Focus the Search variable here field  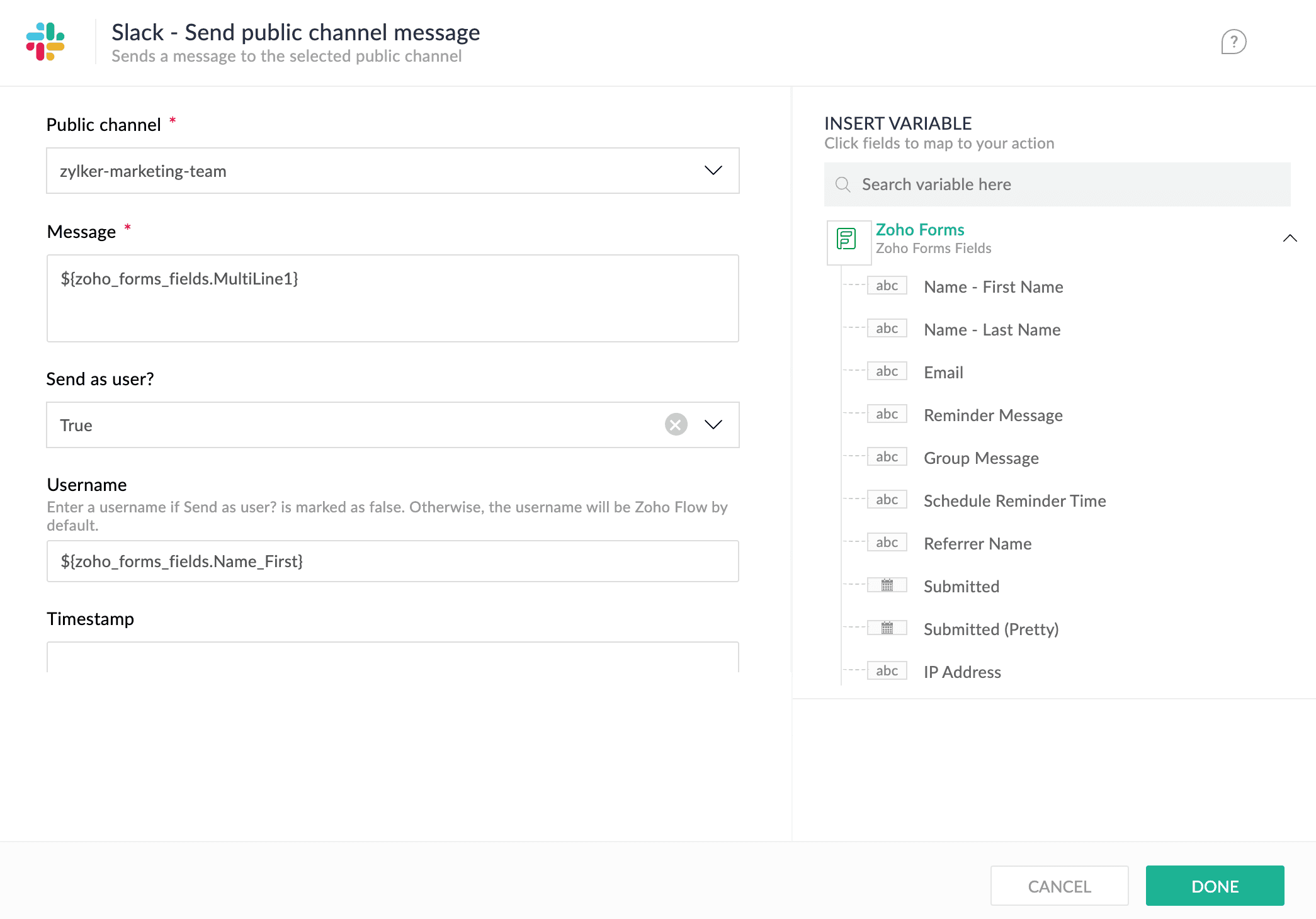1057,184
